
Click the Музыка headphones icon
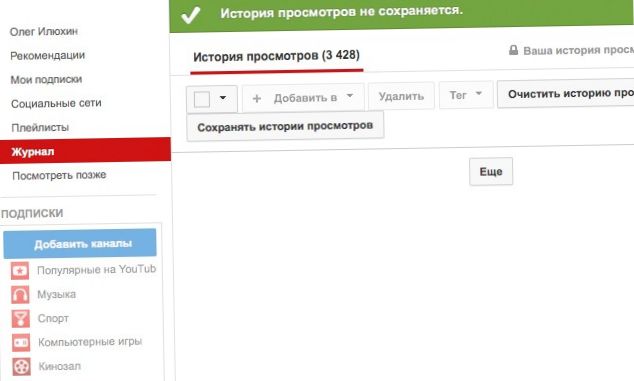(20, 294)
